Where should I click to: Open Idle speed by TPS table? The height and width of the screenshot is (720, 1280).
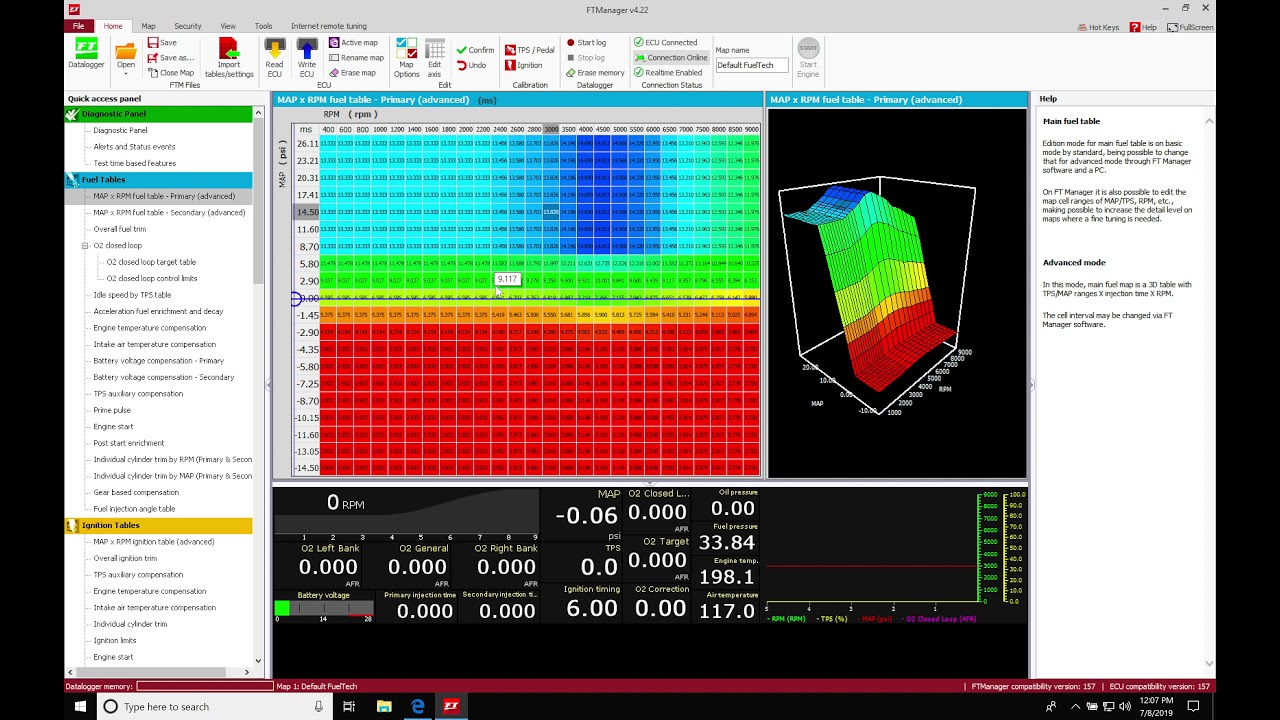[x=132, y=295]
